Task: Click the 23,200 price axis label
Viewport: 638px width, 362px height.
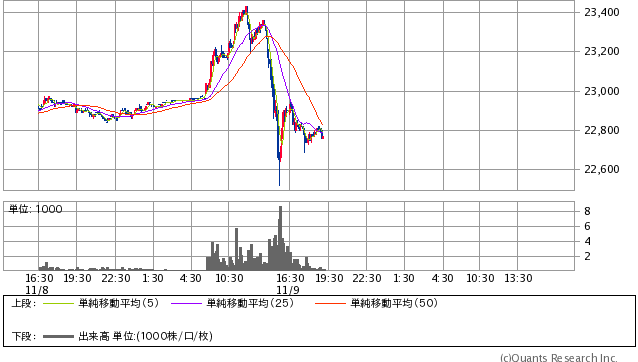Action: [x=601, y=52]
